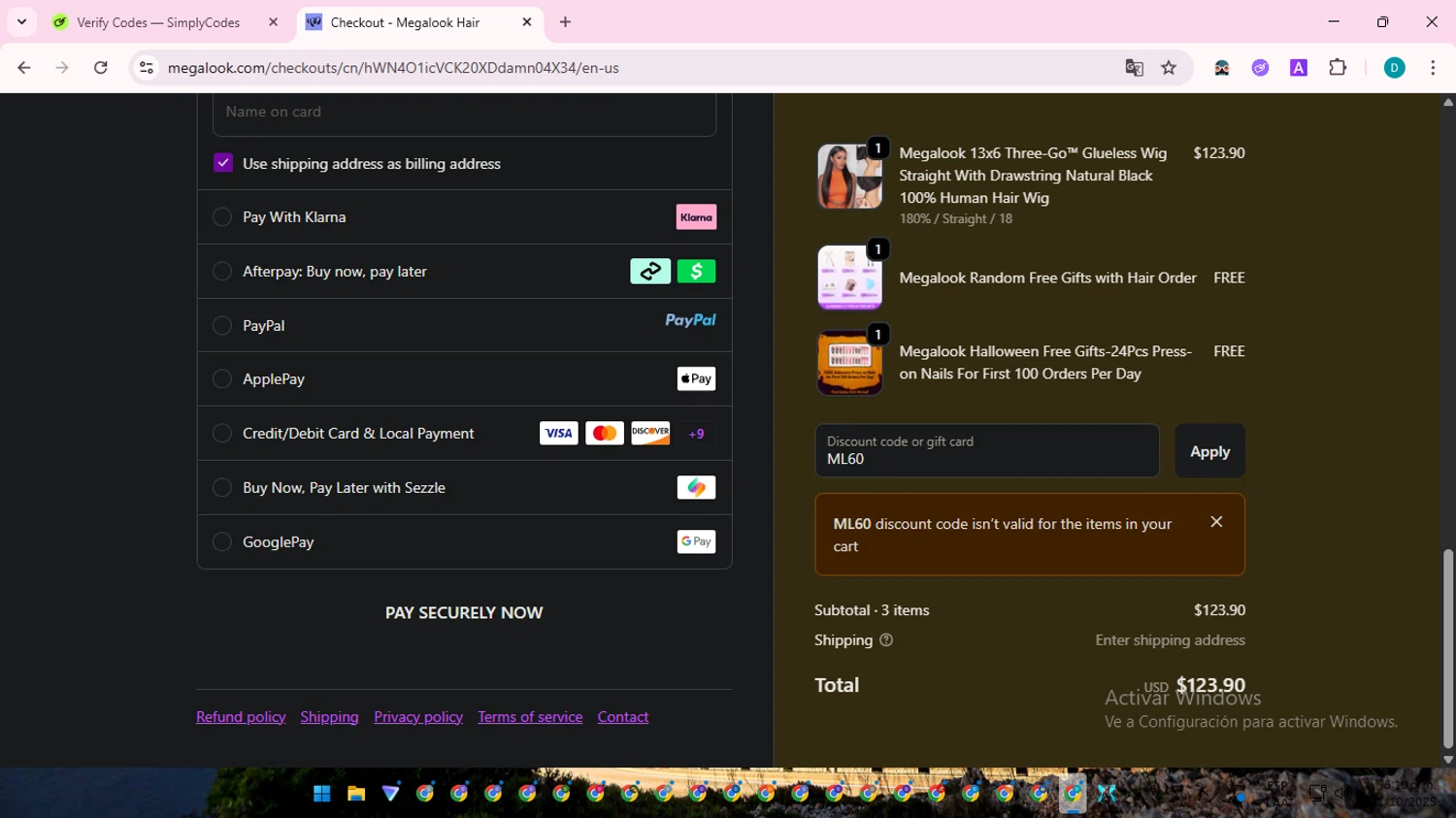Click the green Cash App dollar icon
Image resolution: width=1456 pixels, height=818 pixels.
[x=696, y=272]
